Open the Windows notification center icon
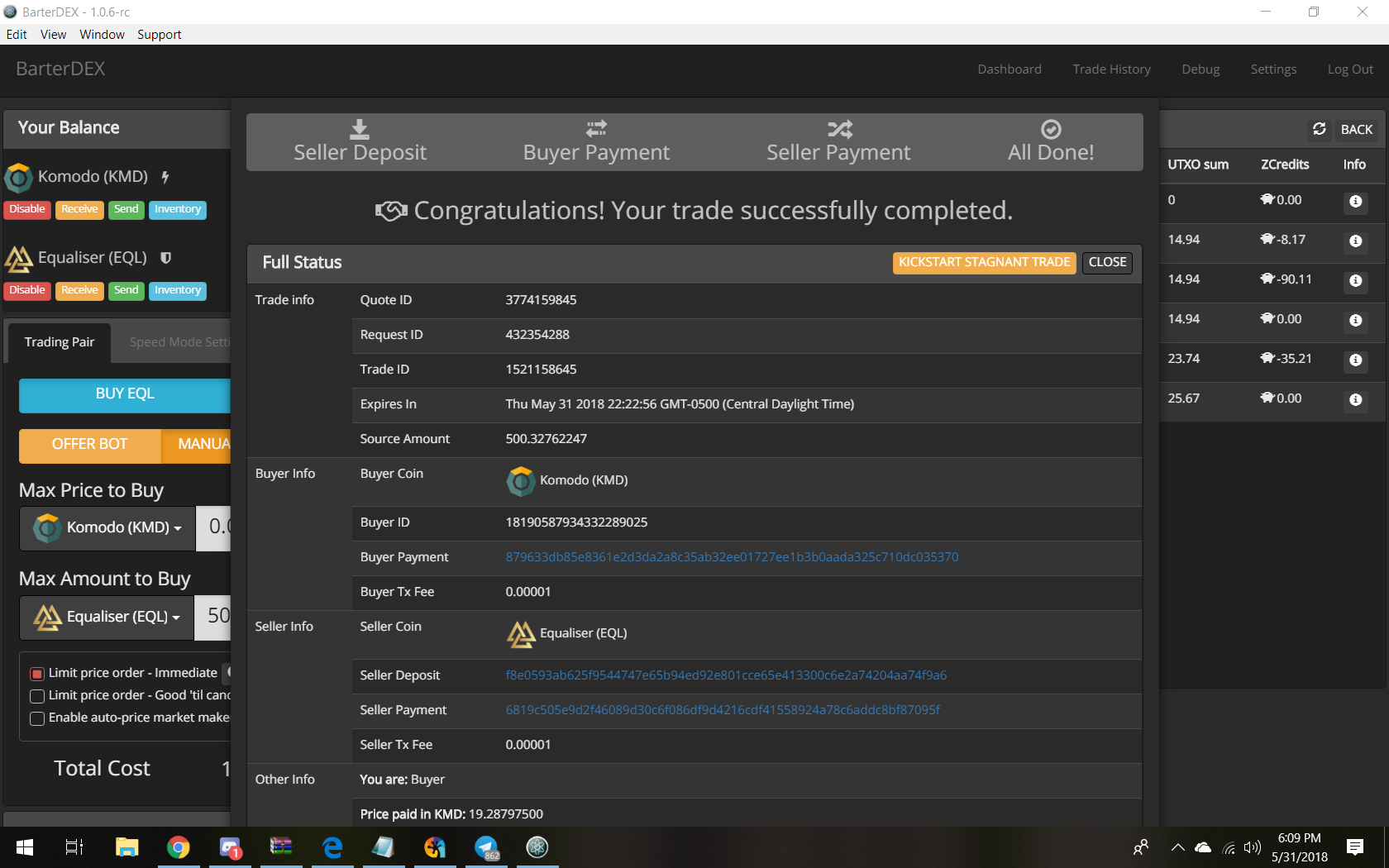Screen dimensions: 1389x868 pos(1355,847)
